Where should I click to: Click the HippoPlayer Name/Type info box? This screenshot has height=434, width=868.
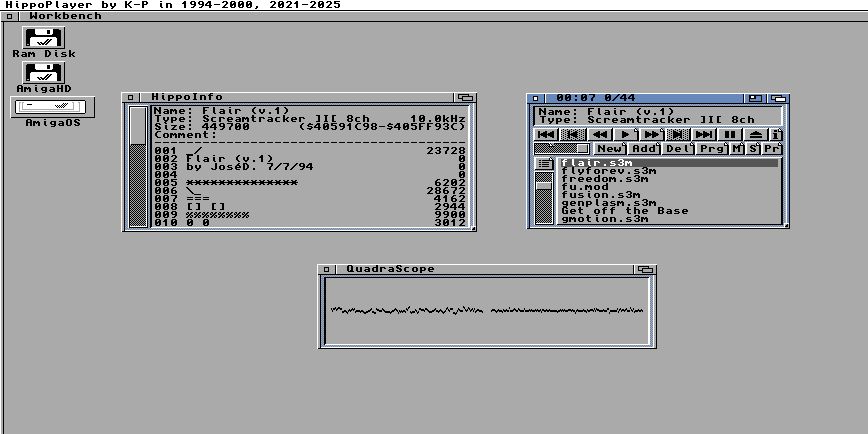pyautogui.click(x=658, y=116)
